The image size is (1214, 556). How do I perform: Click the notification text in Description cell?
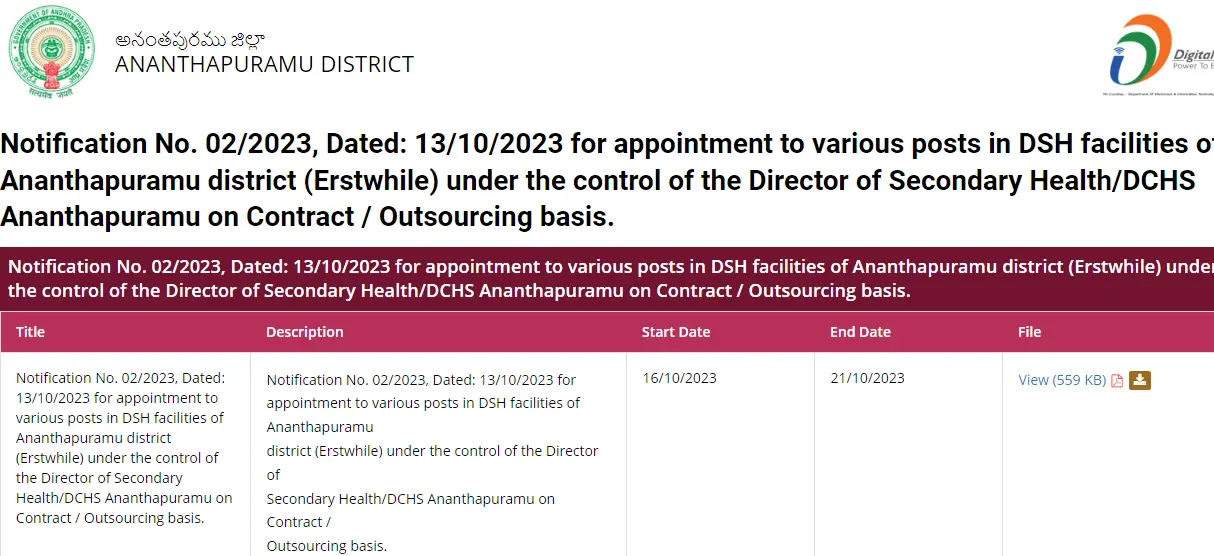pos(433,463)
